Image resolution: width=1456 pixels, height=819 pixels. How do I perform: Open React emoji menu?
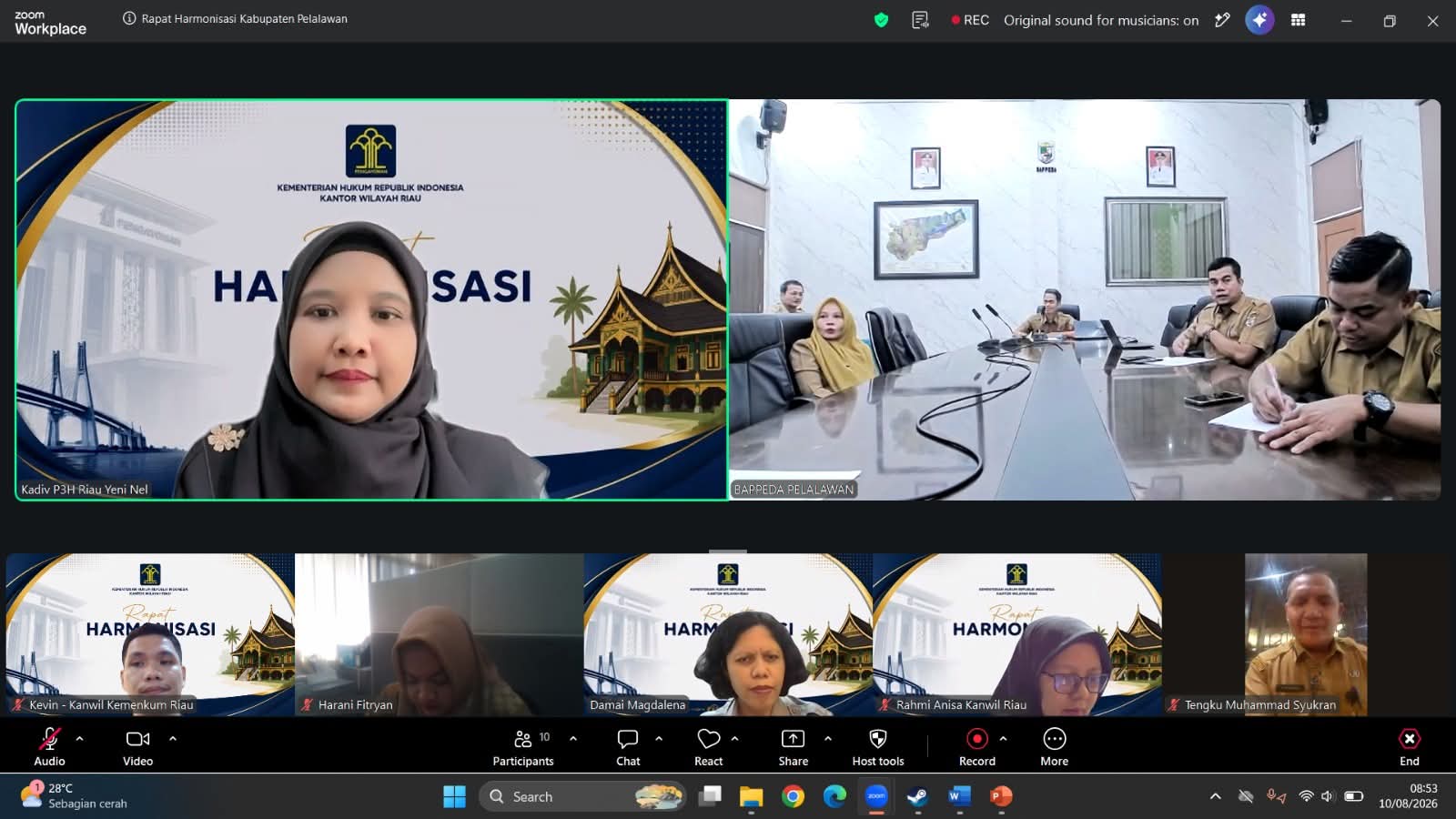708,747
